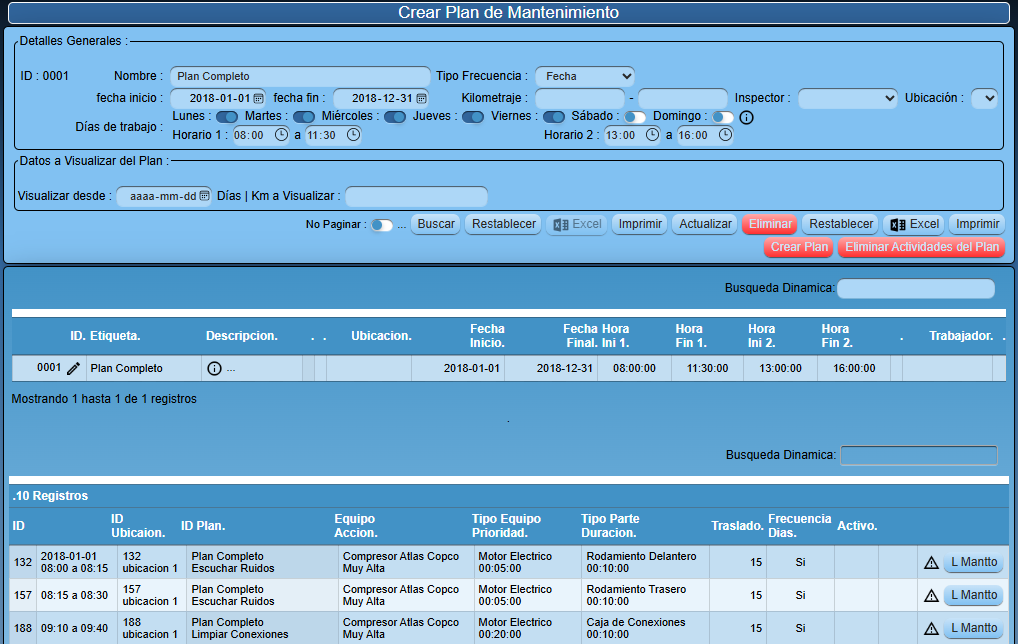1018x644 pixels.
Task: Click L Mantto button in row 188
Action: coord(974,628)
